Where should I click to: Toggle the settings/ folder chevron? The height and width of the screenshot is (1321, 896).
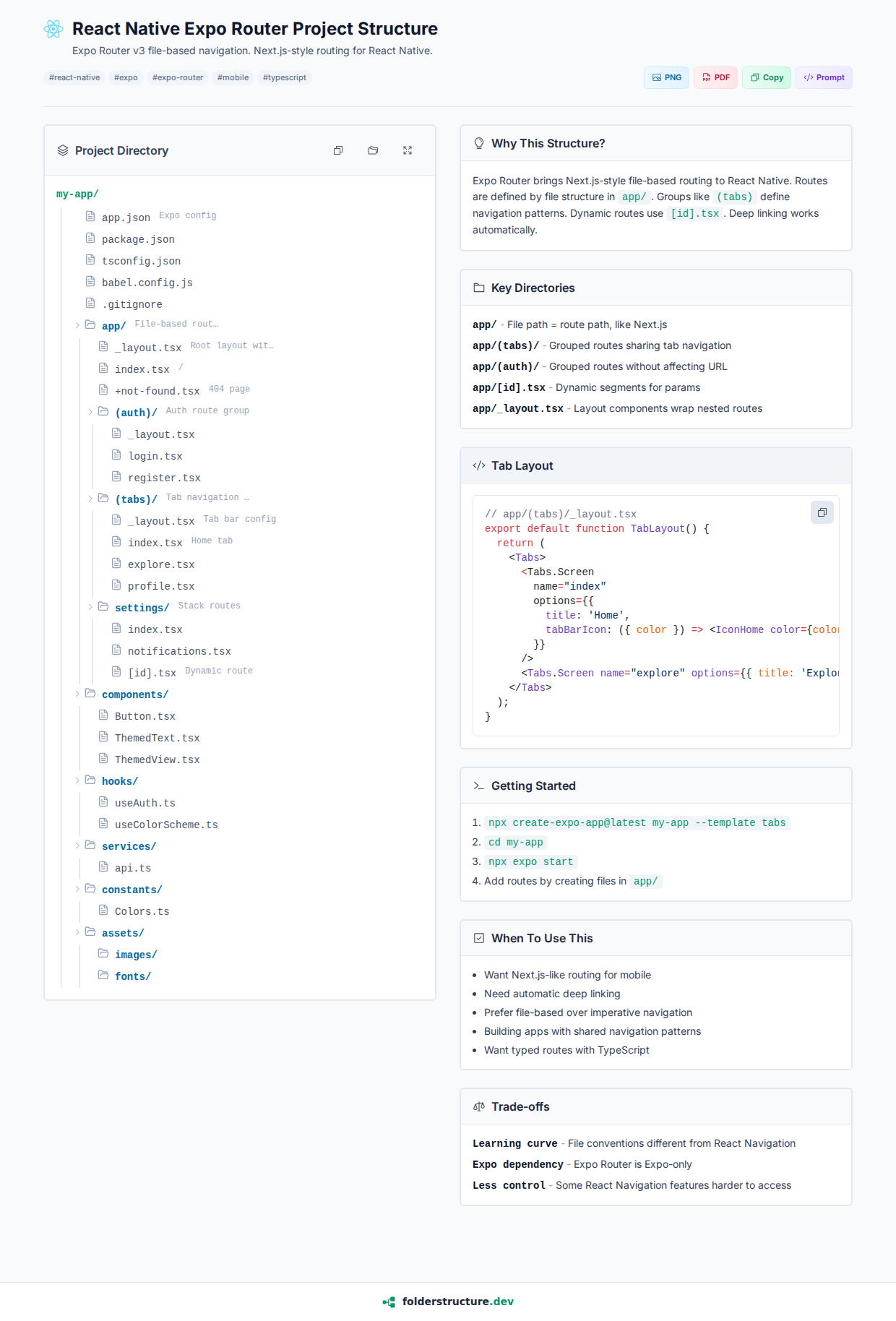(x=90, y=607)
